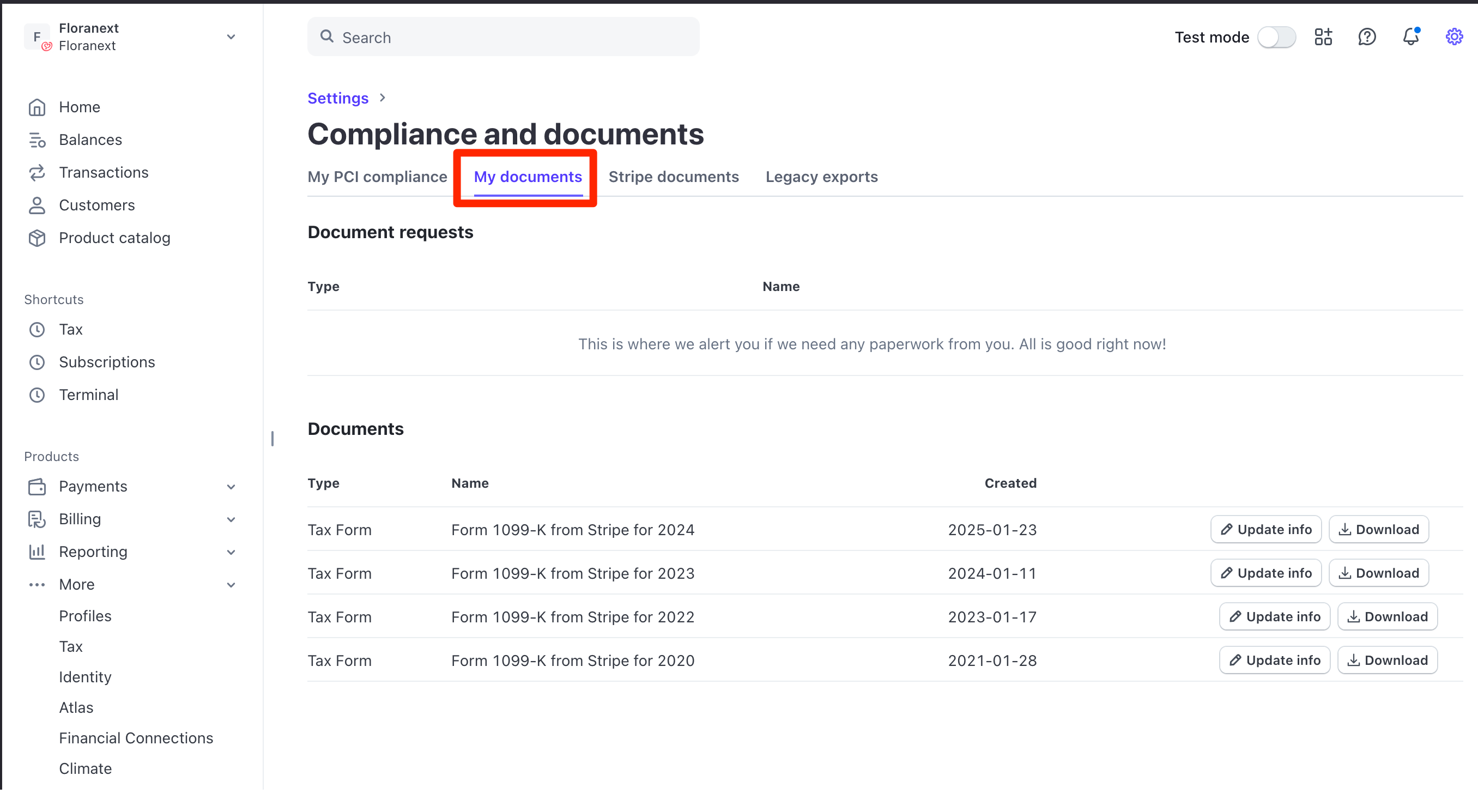Expand the Payments menu chevron

click(x=231, y=487)
